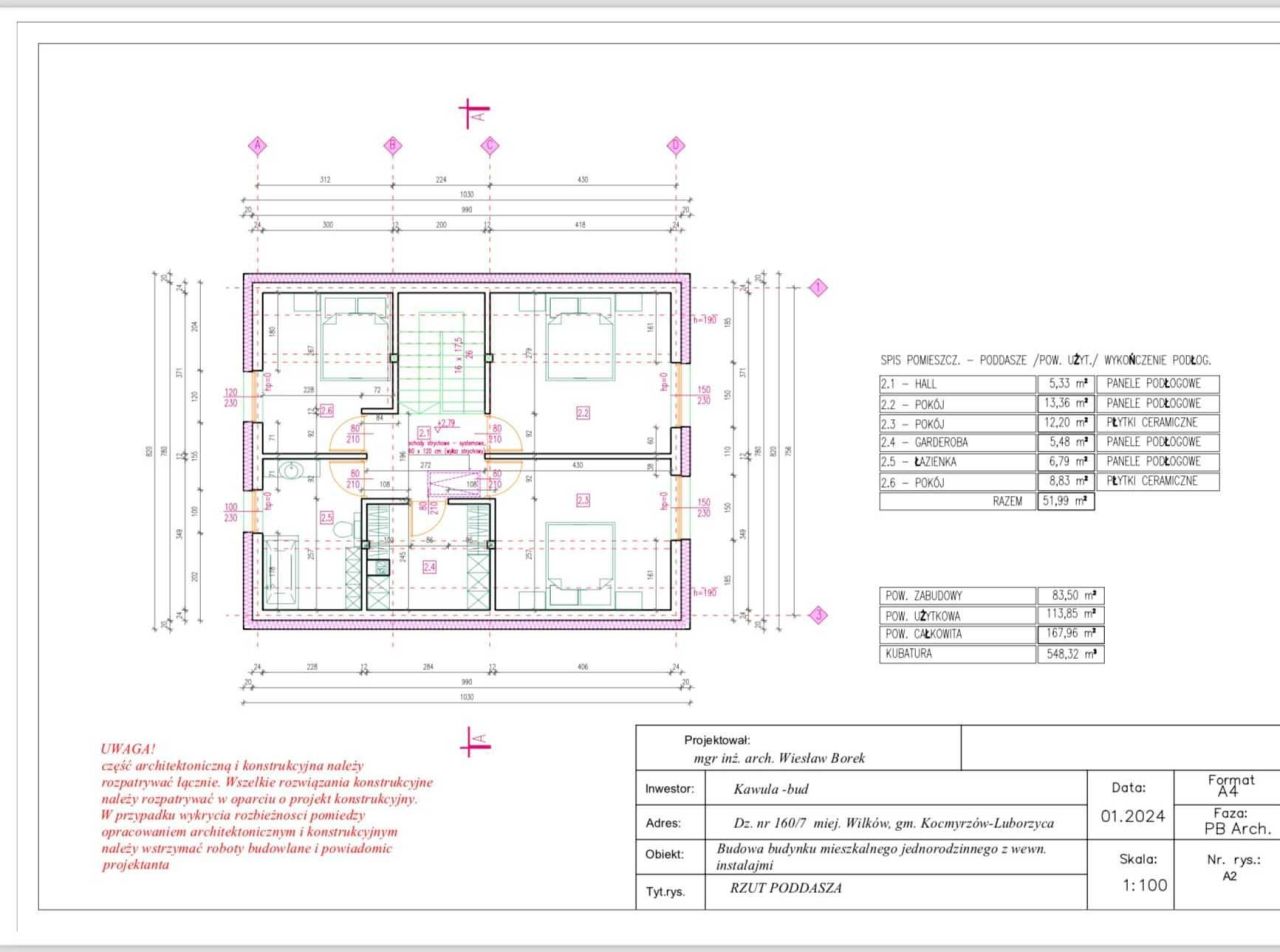Click the area value '6,79 m²'
The width and height of the screenshot is (1280, 952).
[1066, 462]
